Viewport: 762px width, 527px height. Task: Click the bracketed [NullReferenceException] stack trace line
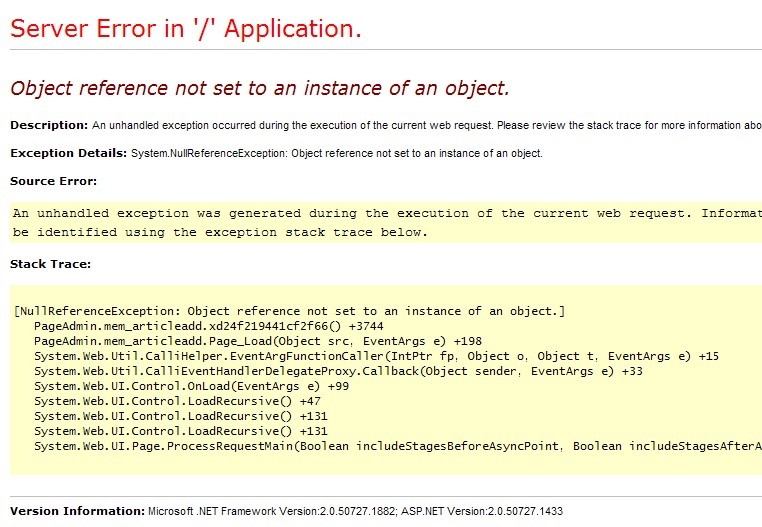pyautogui.click(x=289, y=311)
